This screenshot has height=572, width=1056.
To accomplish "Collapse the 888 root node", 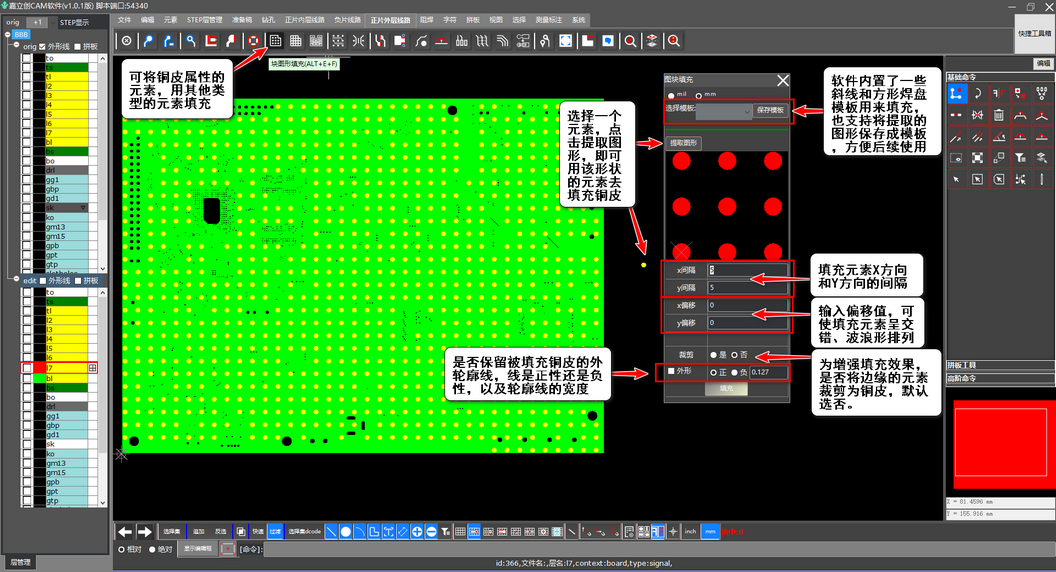I will click(7, 34).
